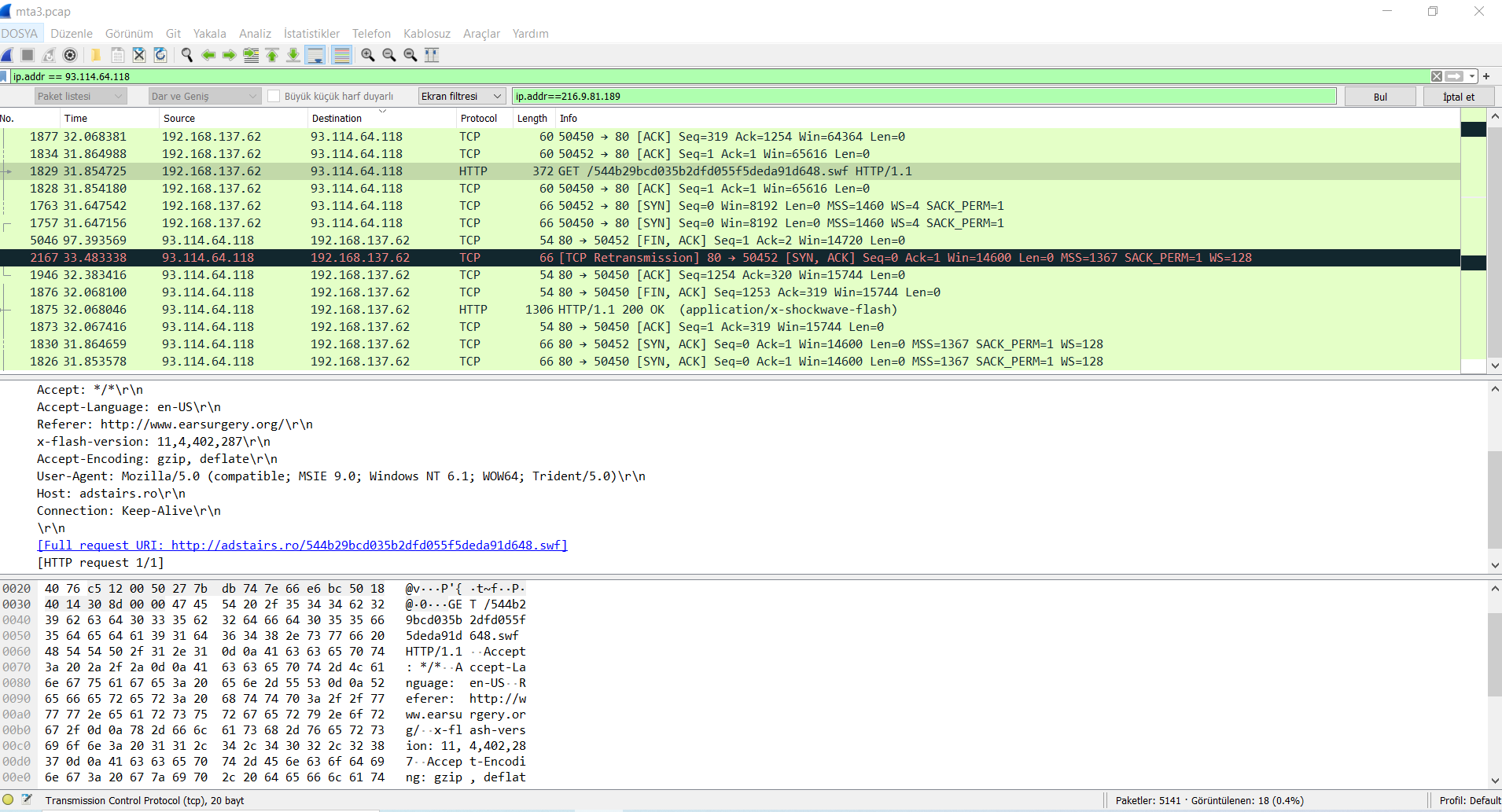This screenshot has height=812, width=1502.
Task: Clear the display filter with X icon
Action: click(1437, 76)
